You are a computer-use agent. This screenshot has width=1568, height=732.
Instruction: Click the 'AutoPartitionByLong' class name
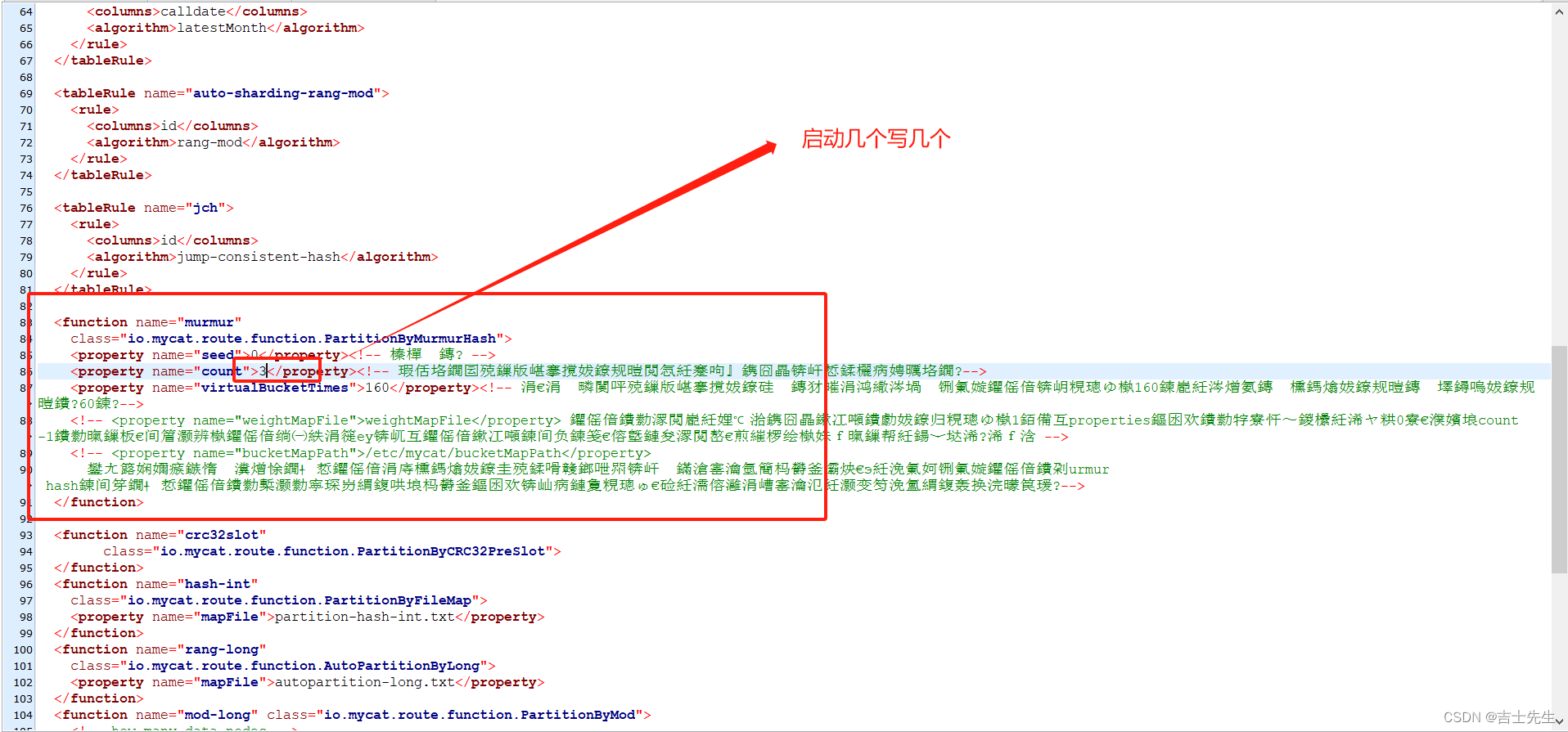click(402, 666)
